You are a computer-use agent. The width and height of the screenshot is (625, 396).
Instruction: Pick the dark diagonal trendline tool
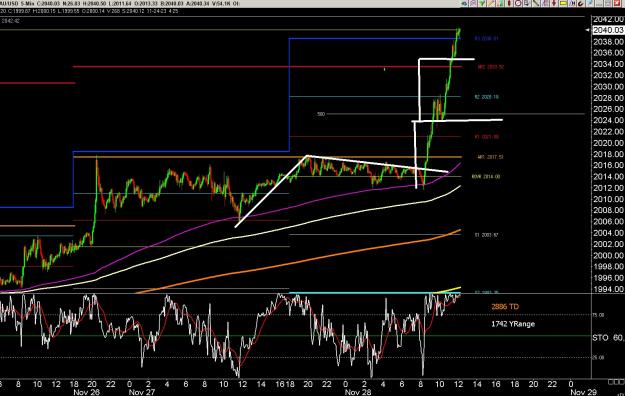[x=536, y=4]
